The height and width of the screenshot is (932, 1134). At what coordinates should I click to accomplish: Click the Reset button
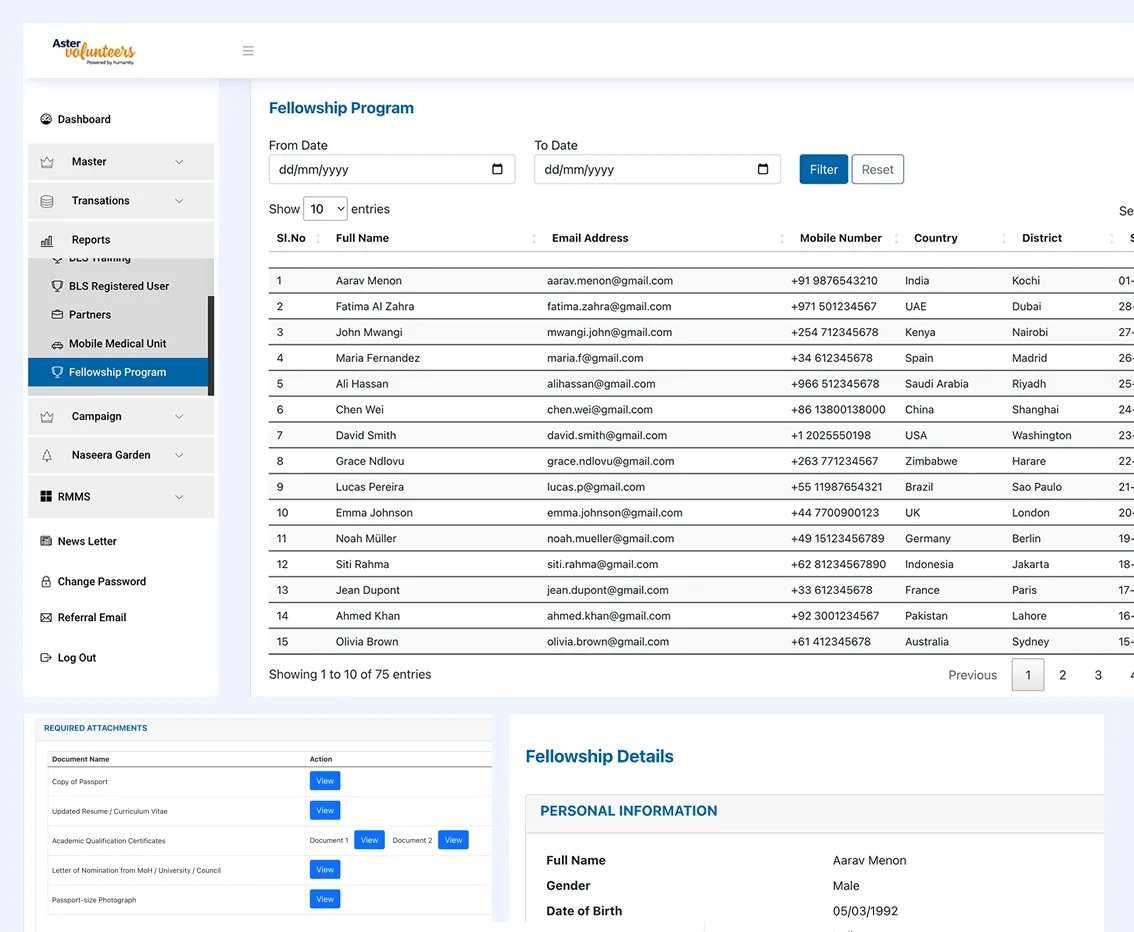pyautogui.click(x=877, y=169)
